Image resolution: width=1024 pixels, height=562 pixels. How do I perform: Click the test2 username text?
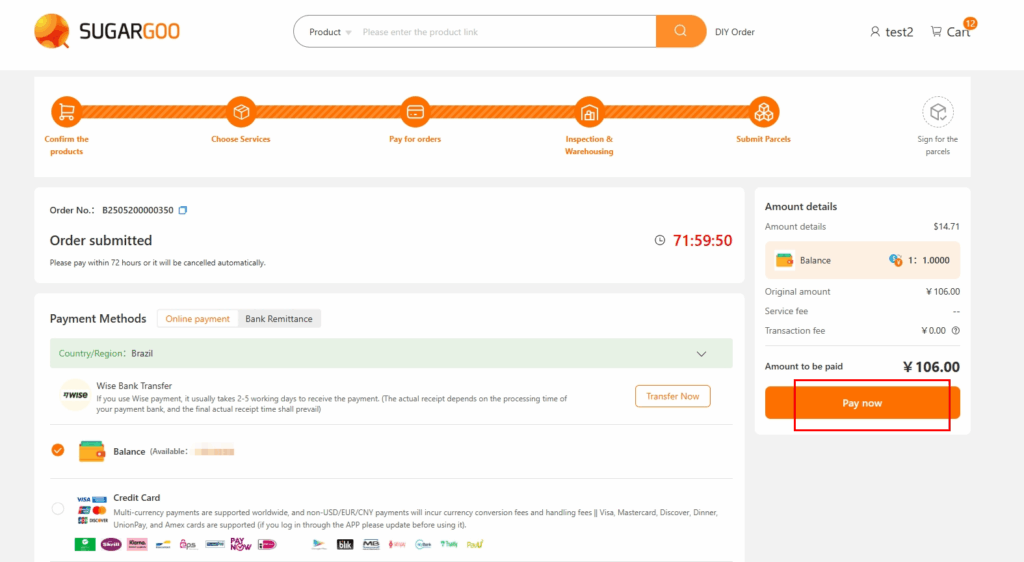coord(899,32)
